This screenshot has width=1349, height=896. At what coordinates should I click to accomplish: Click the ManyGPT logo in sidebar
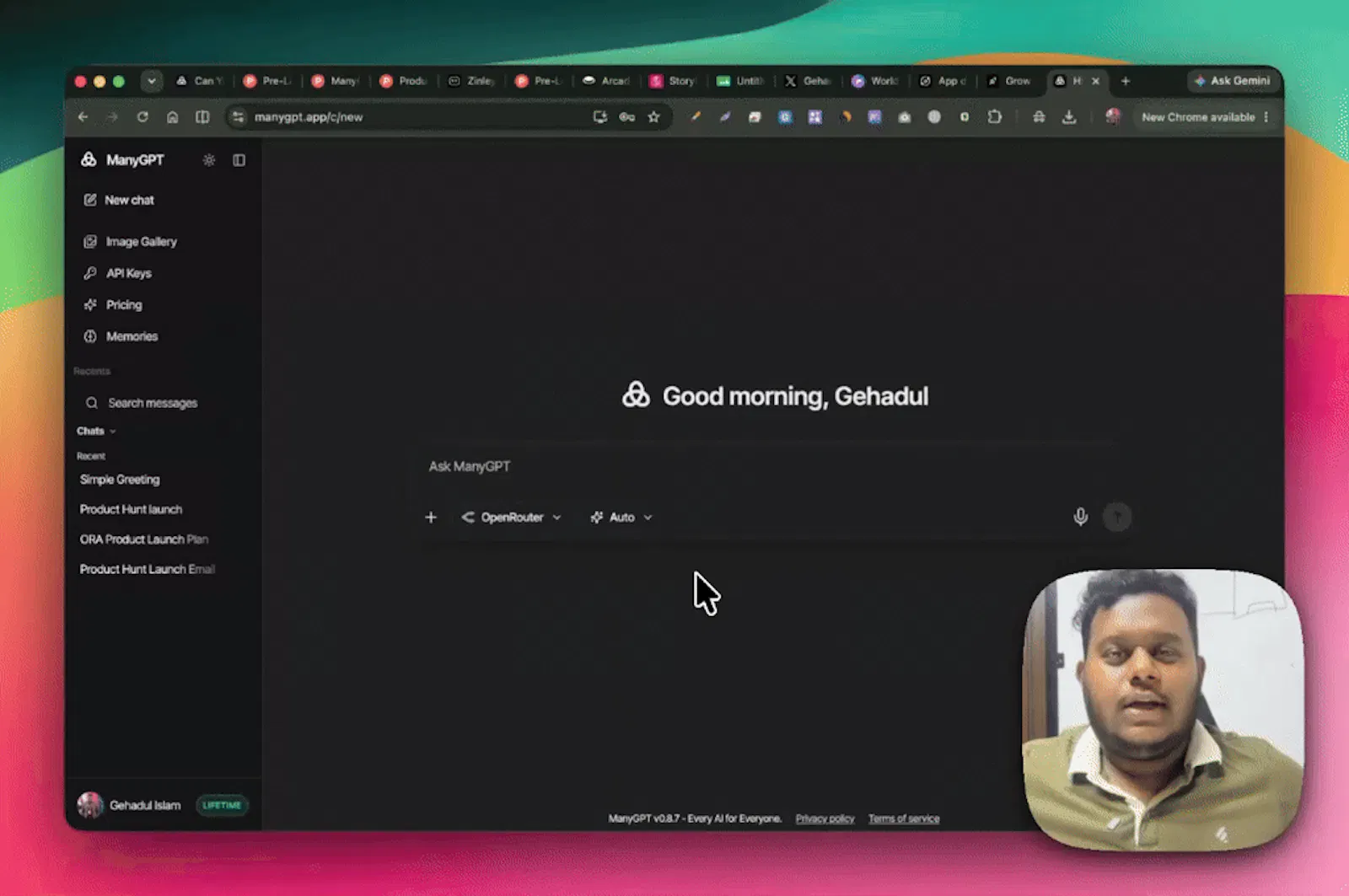coord(89,159)
